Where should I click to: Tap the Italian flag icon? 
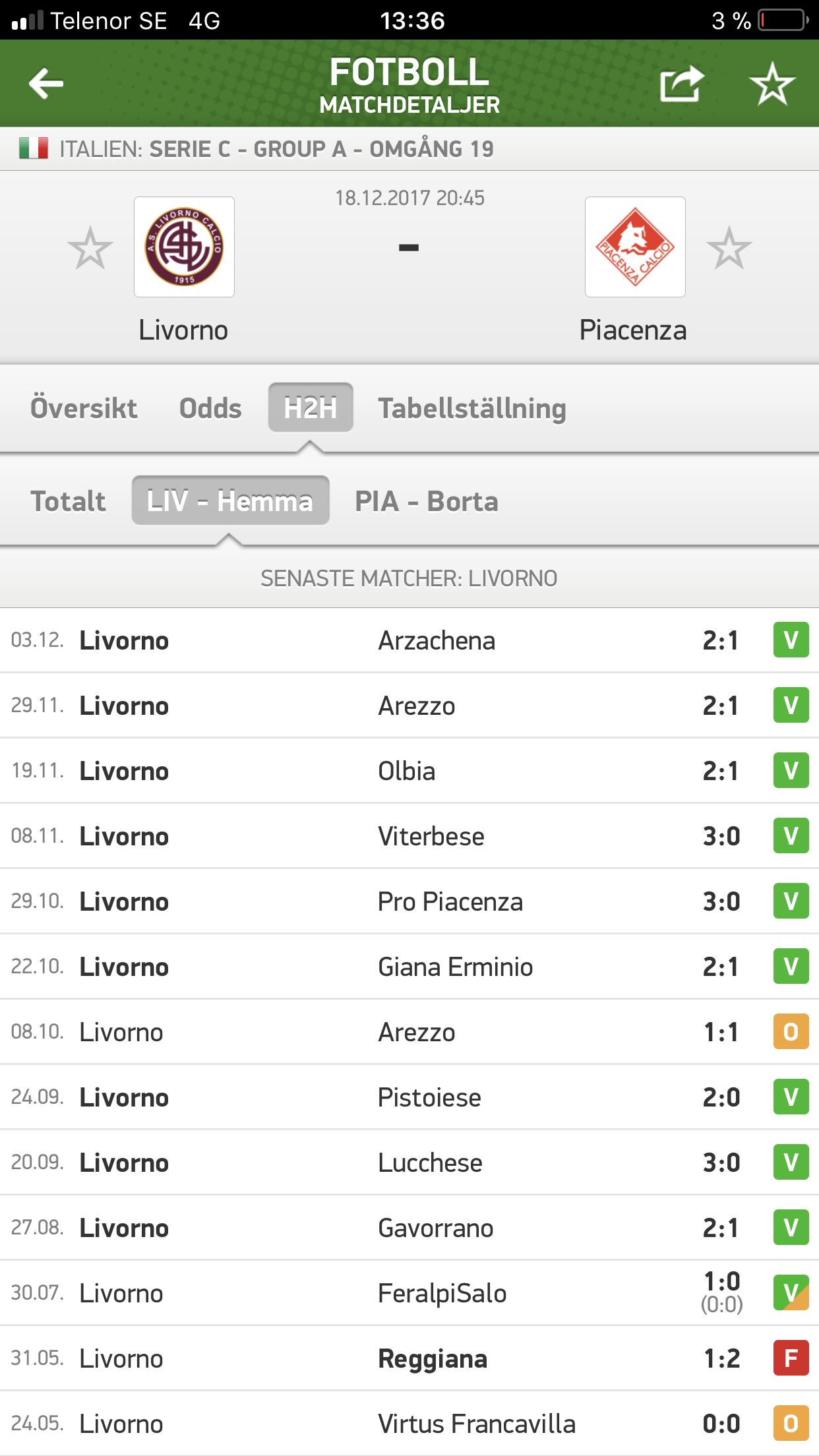(x=34, y=148)
